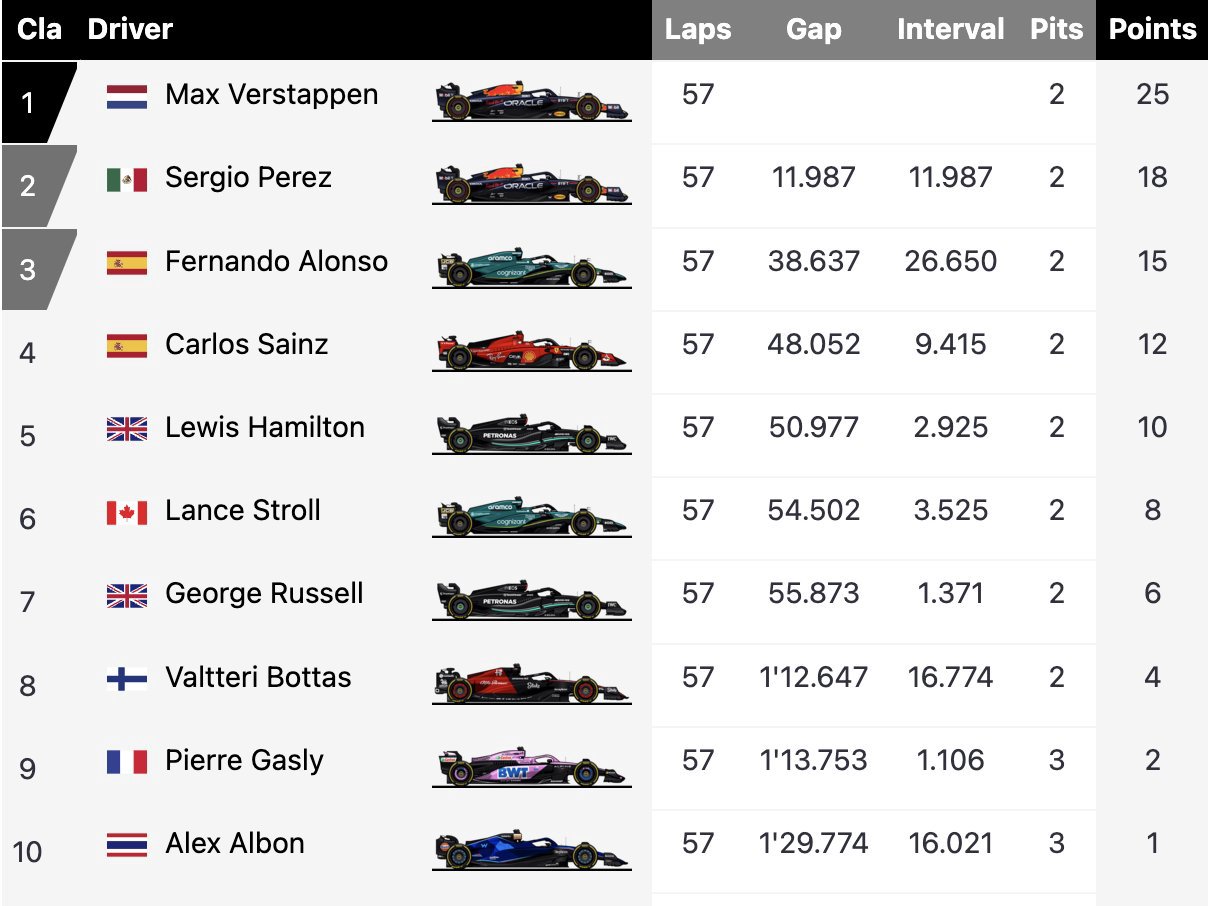
Task: Open Max Verstappen's driver name link
Action: [272, 95]
